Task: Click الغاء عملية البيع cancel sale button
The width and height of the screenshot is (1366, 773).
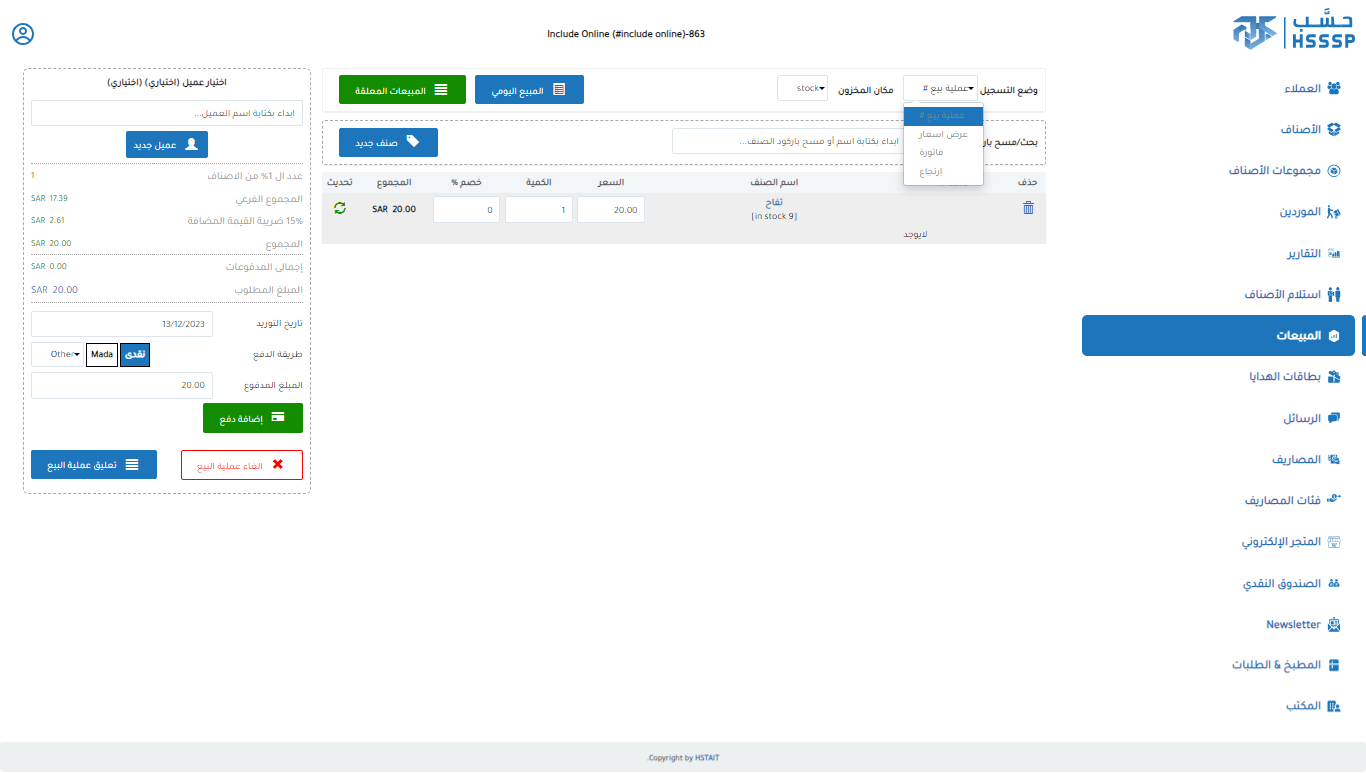Action: tap(242, 465)
